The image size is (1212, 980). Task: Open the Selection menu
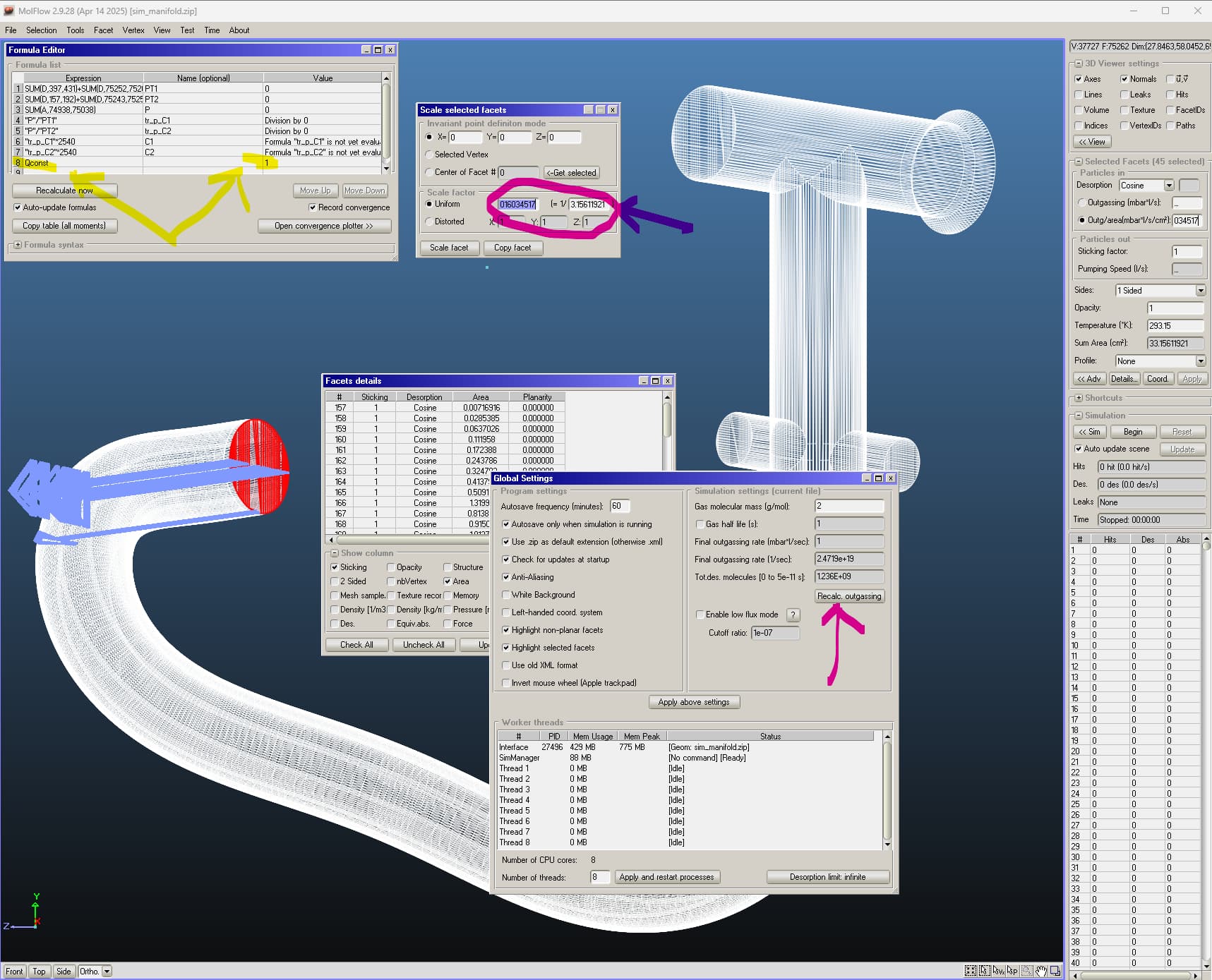(41, 30)
